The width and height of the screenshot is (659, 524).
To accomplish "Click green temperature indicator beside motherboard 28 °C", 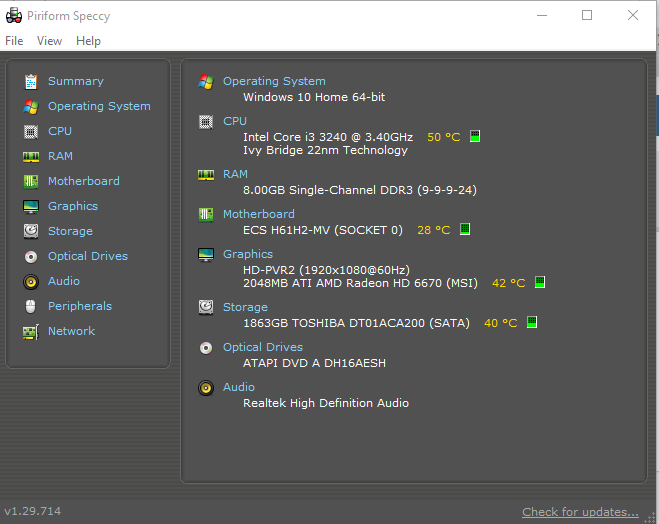I will pyautogui.click(x=465, y=229).
